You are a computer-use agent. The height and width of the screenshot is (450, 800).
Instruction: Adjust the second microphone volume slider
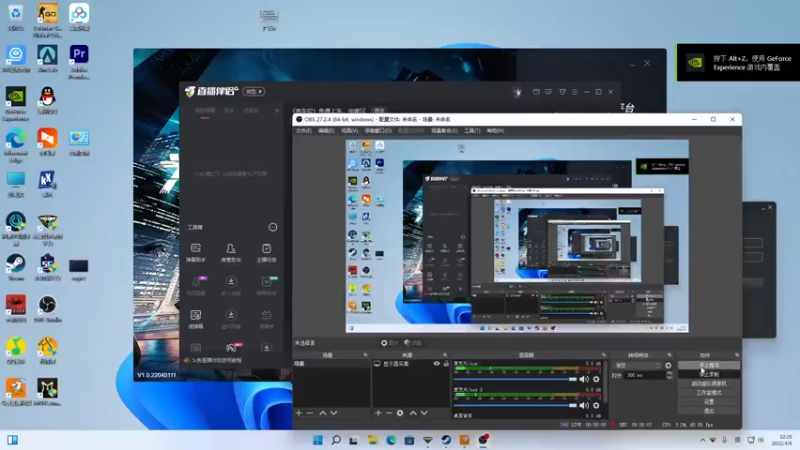click(x=515, y=406)
